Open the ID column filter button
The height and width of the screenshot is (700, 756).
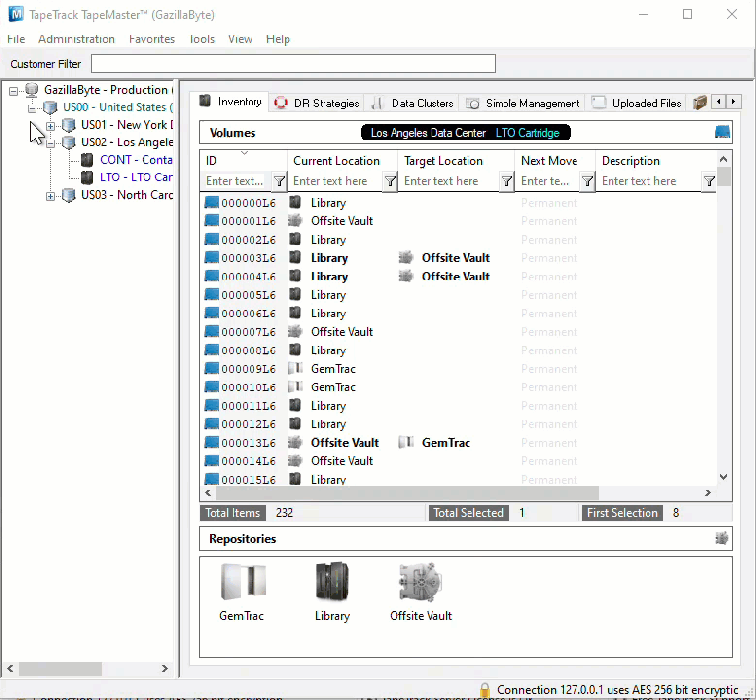279,181
